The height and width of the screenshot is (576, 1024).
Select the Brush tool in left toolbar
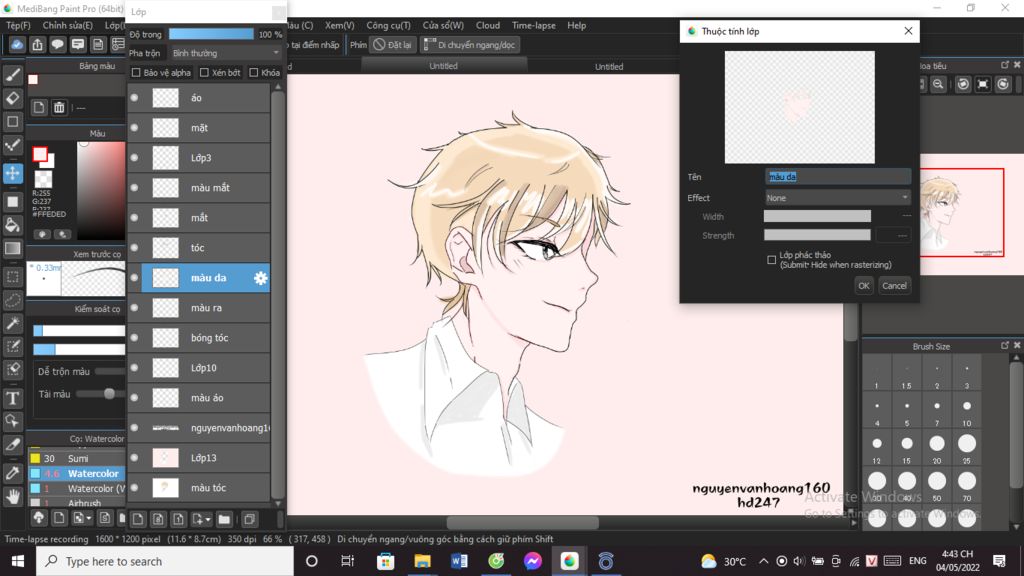click(x=12, y=74)
